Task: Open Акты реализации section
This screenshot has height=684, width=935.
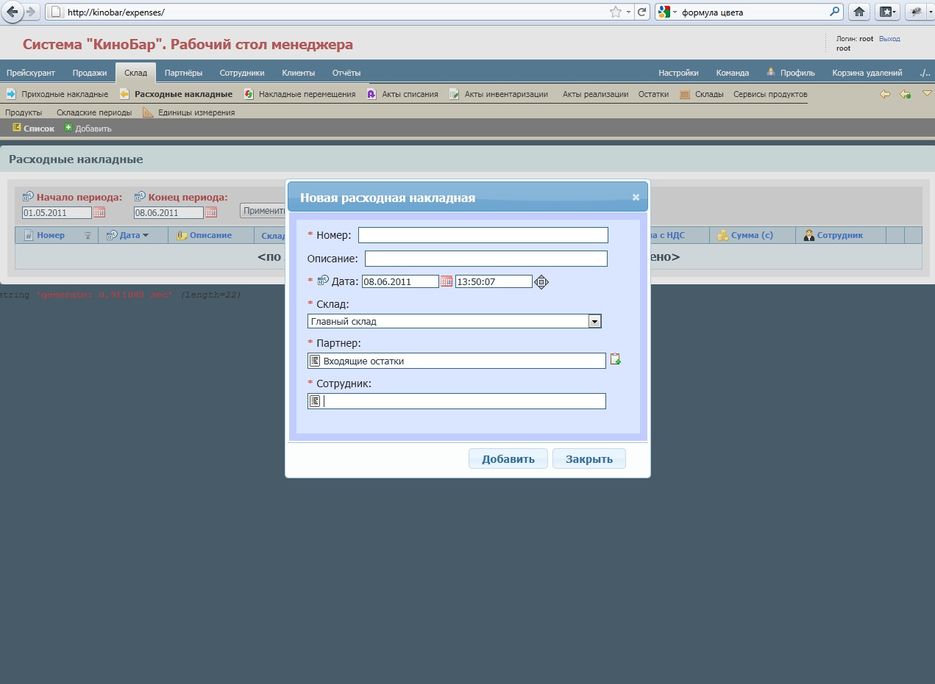Action: coord(595,94)
